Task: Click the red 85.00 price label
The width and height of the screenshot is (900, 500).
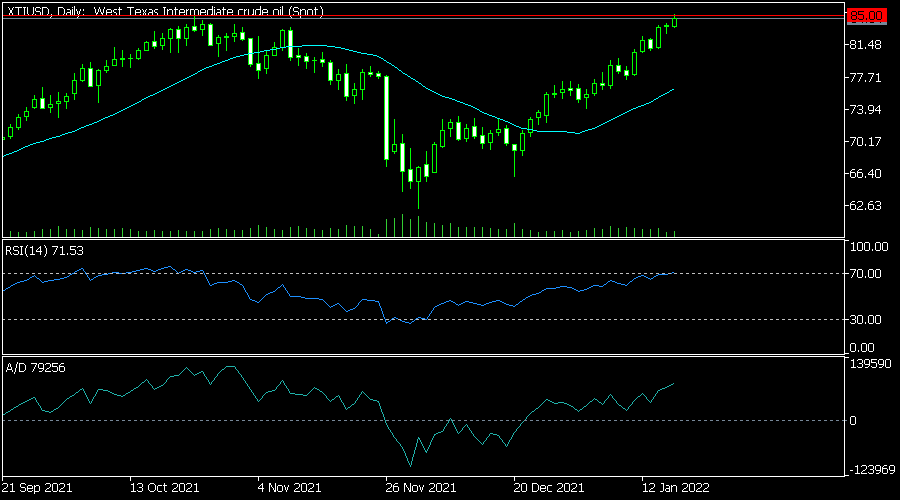Action: click(866, 16)
